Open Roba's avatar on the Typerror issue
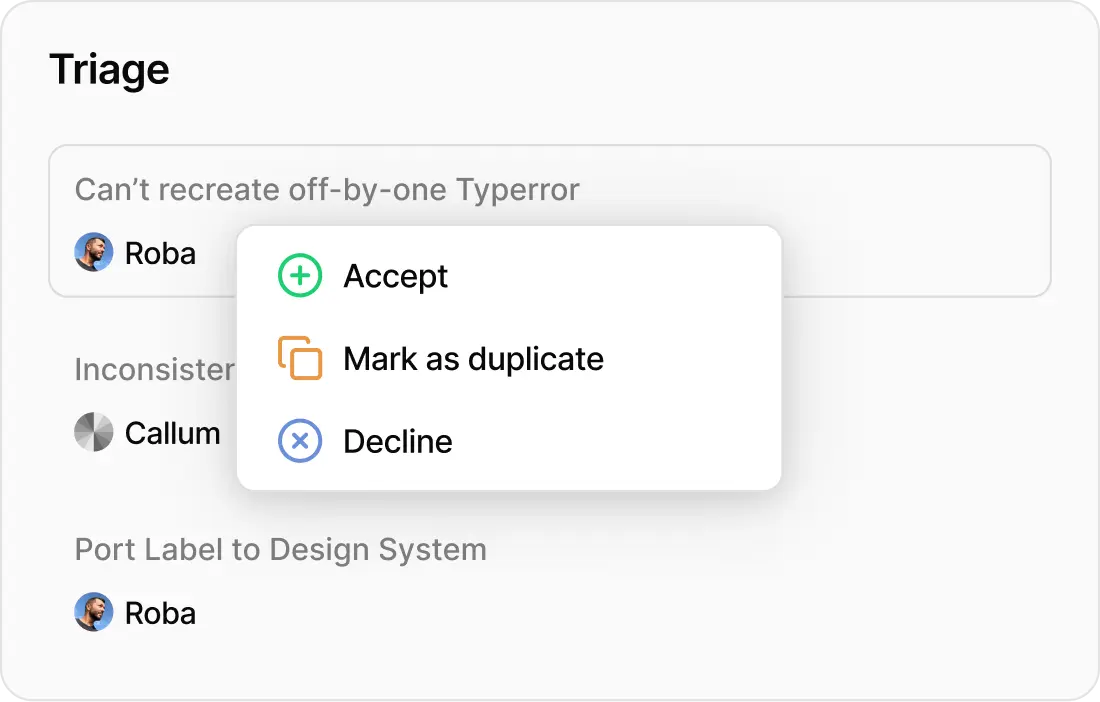Screen dimensions: 1100x702 click(94, 252)
